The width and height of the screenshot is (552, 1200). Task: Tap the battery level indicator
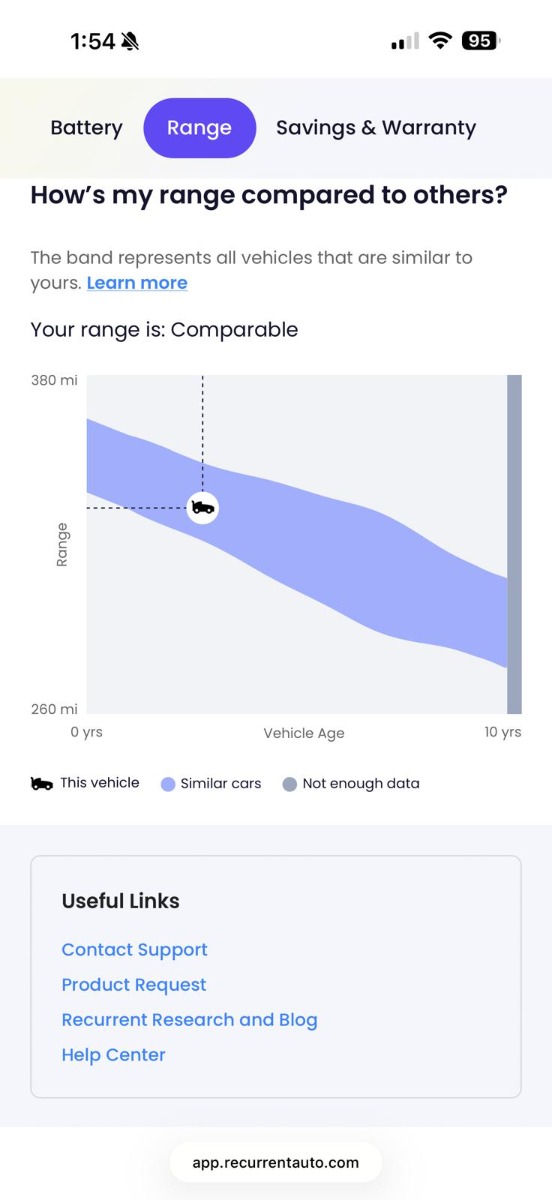coord(481,41)
